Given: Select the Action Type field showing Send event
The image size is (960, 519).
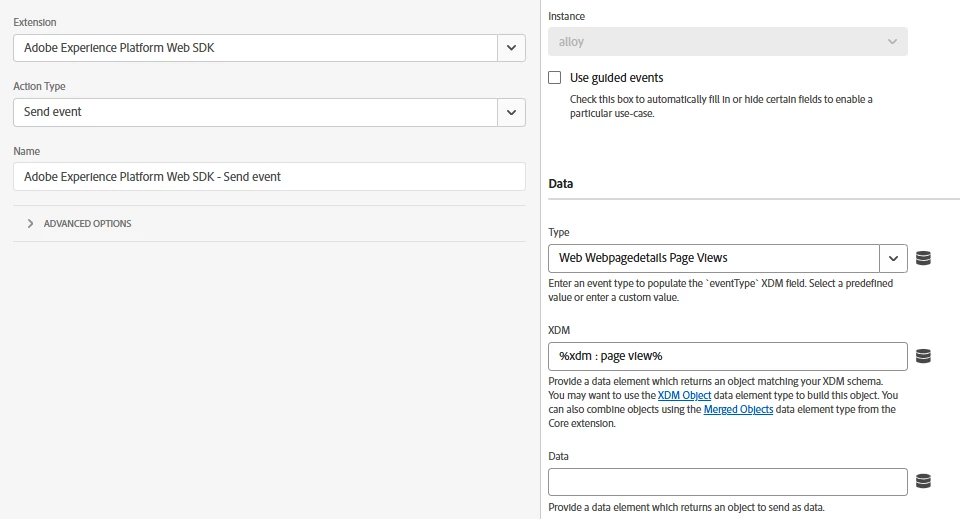Looking at the screenshot, I should click(255, 113).
